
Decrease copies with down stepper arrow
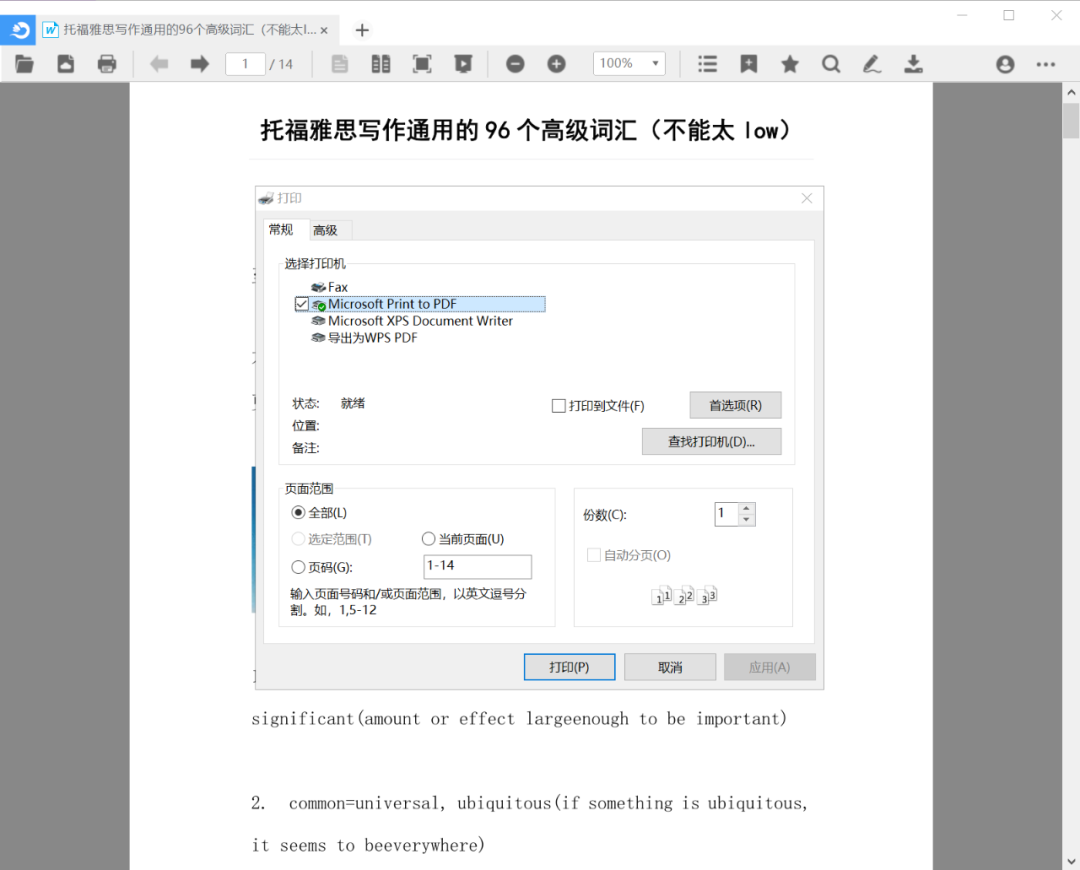(x=747, y=520)
